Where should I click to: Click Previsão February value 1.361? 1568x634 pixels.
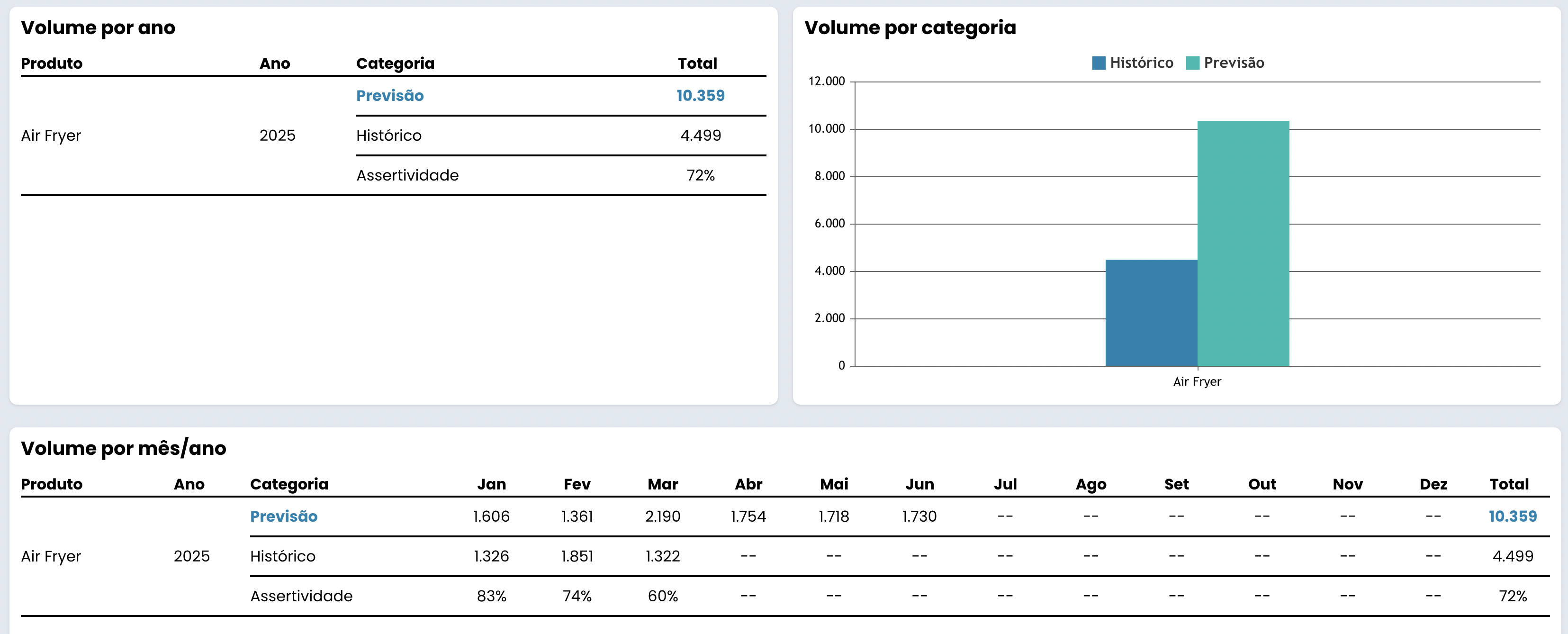point(577,516)
